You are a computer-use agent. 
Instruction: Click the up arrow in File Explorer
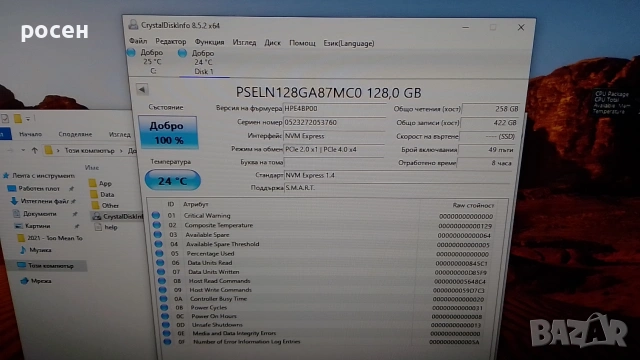pos(35,150)
